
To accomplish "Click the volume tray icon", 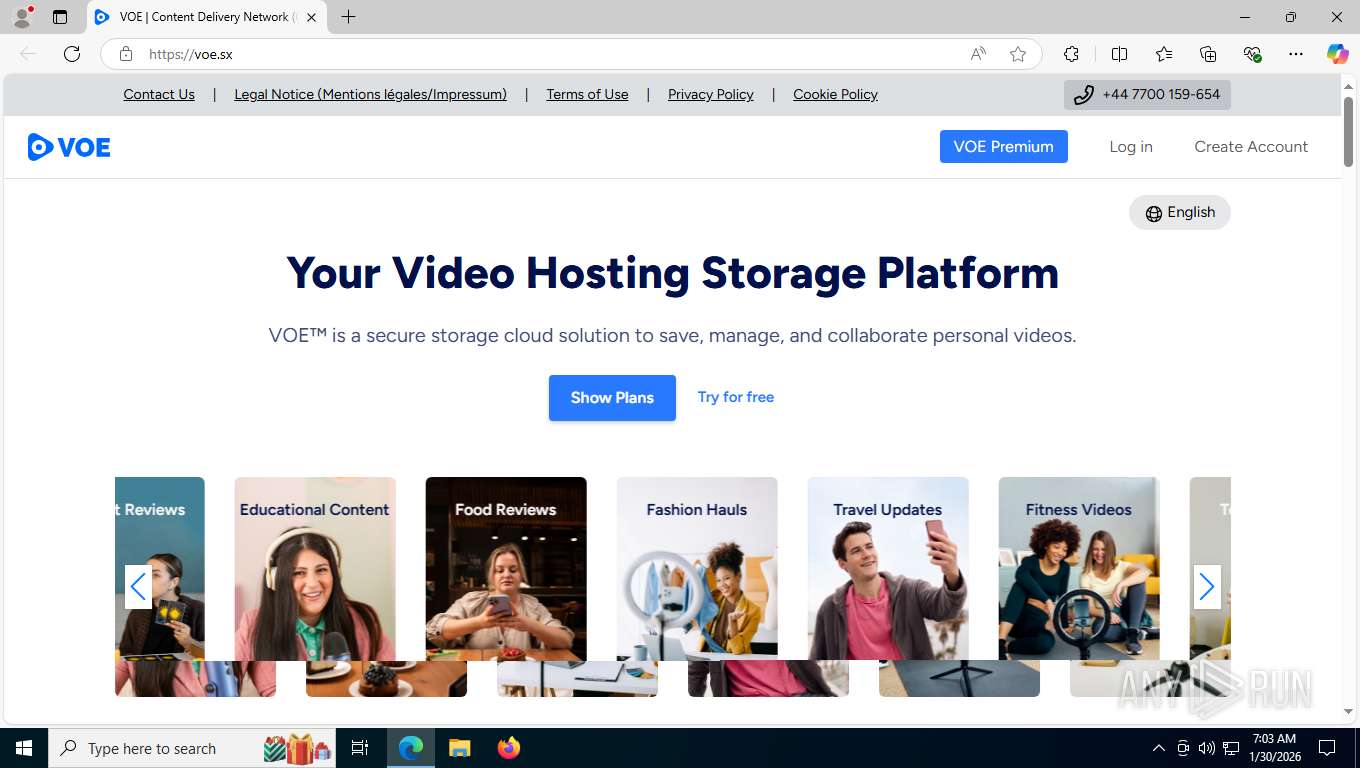I will [1206, 748].
